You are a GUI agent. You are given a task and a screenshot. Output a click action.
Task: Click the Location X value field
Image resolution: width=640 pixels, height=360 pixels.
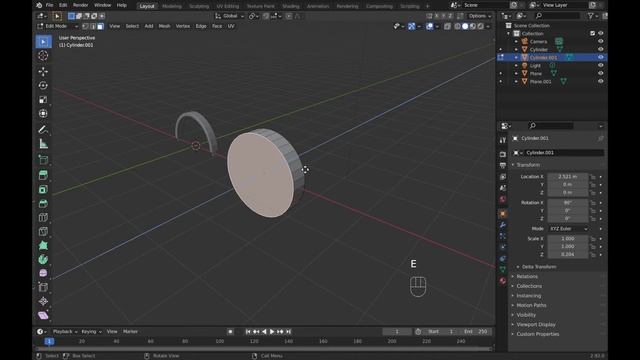pyautogui.click(x=567, y=176)
